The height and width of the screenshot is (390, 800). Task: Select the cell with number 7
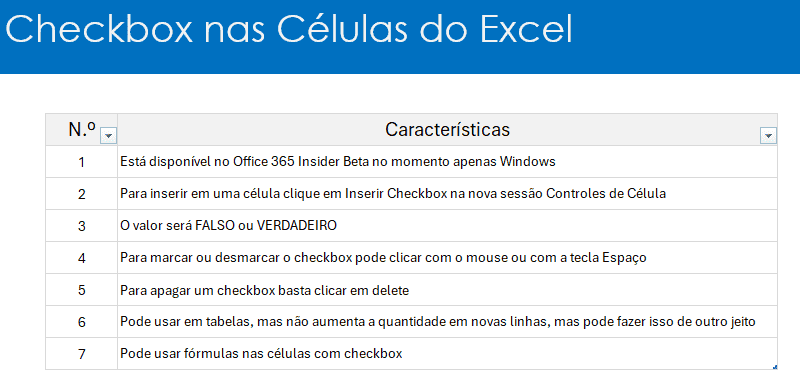82,354
